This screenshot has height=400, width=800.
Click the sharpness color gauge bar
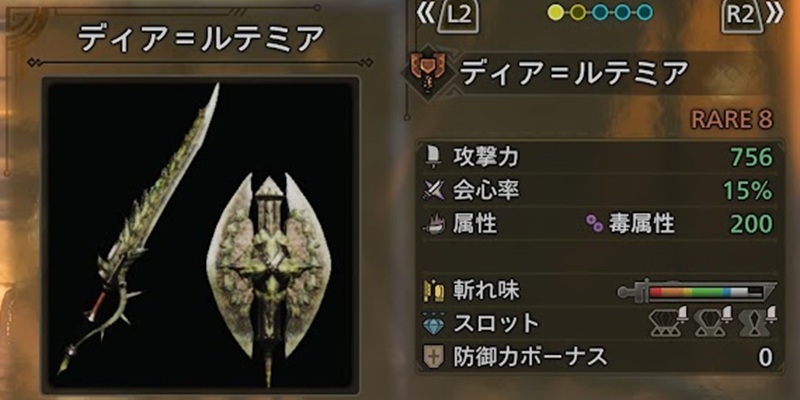pos(697,291)
